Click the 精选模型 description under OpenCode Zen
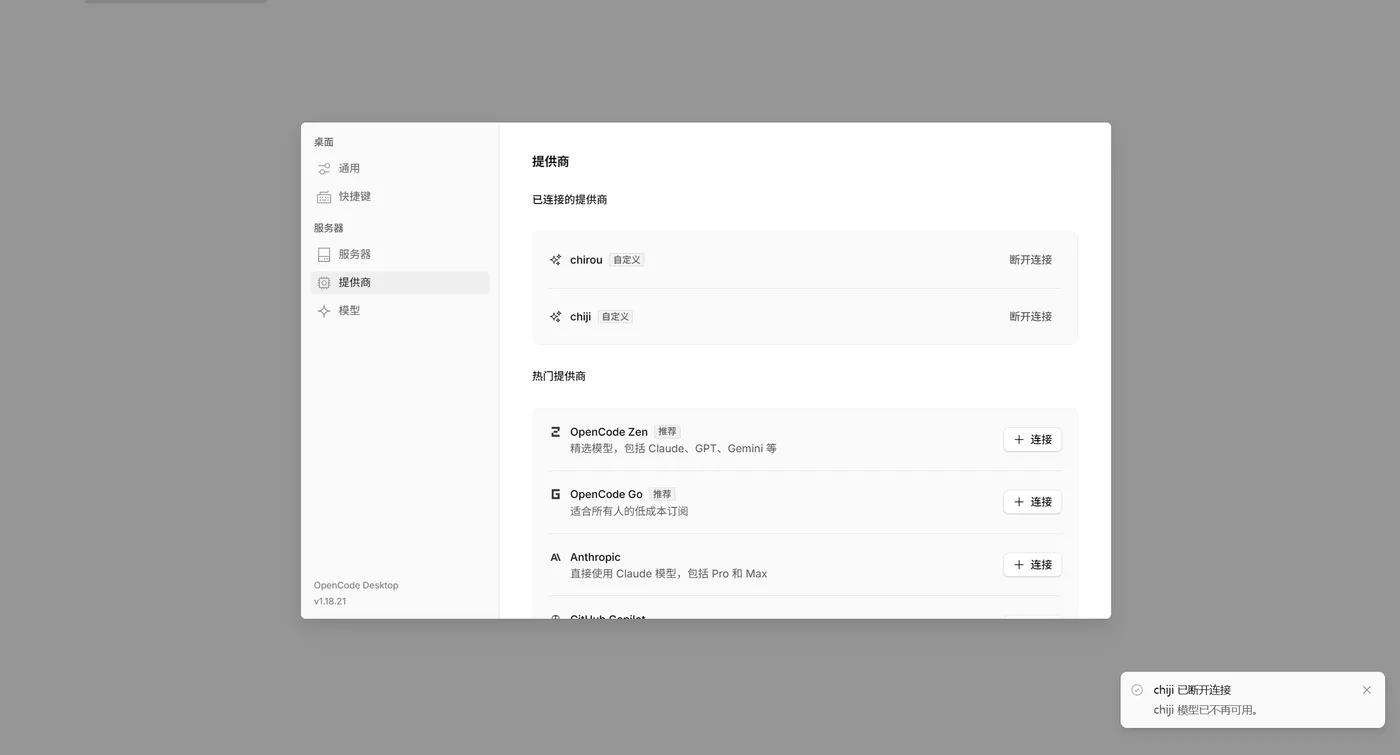 [673, 449]
